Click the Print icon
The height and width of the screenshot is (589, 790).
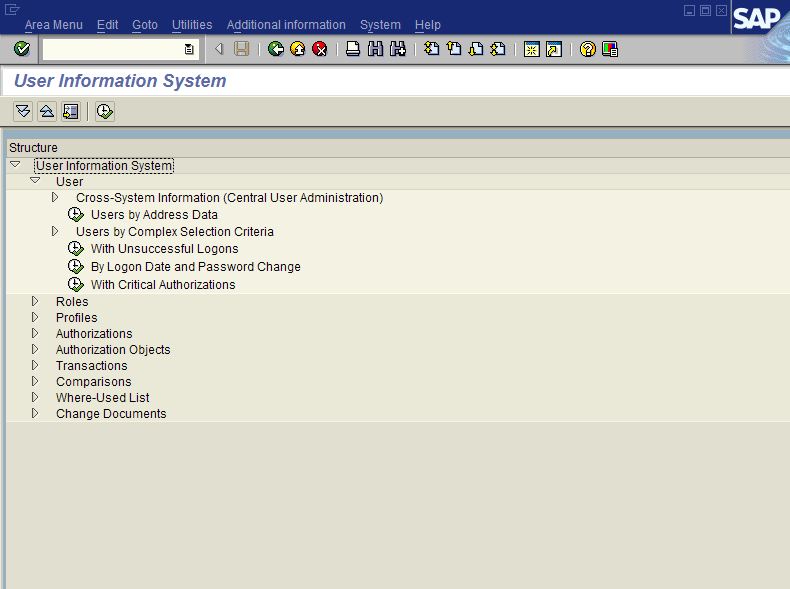click(353, 49)
